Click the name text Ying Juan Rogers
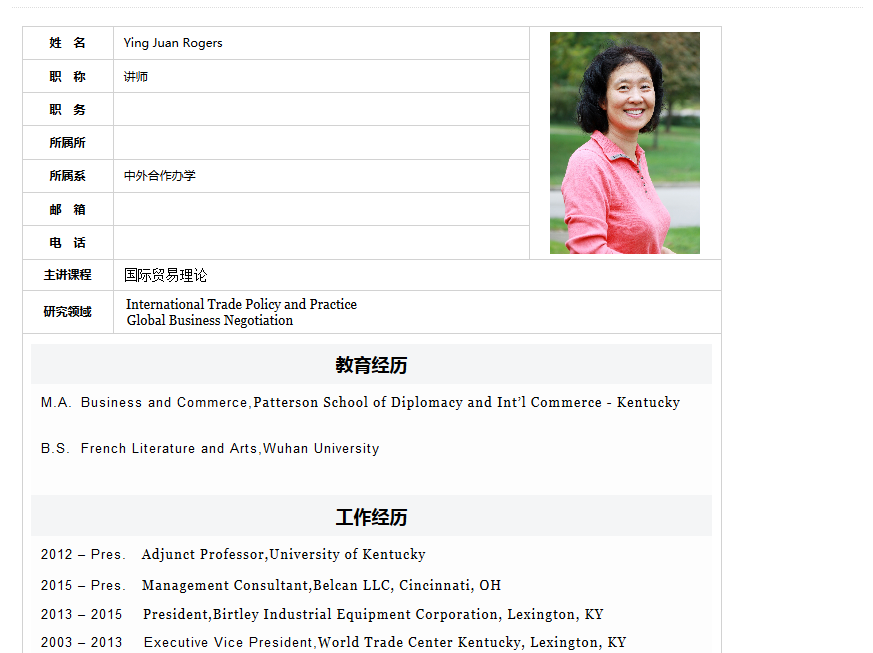873x653 pixels. point(173,43)
